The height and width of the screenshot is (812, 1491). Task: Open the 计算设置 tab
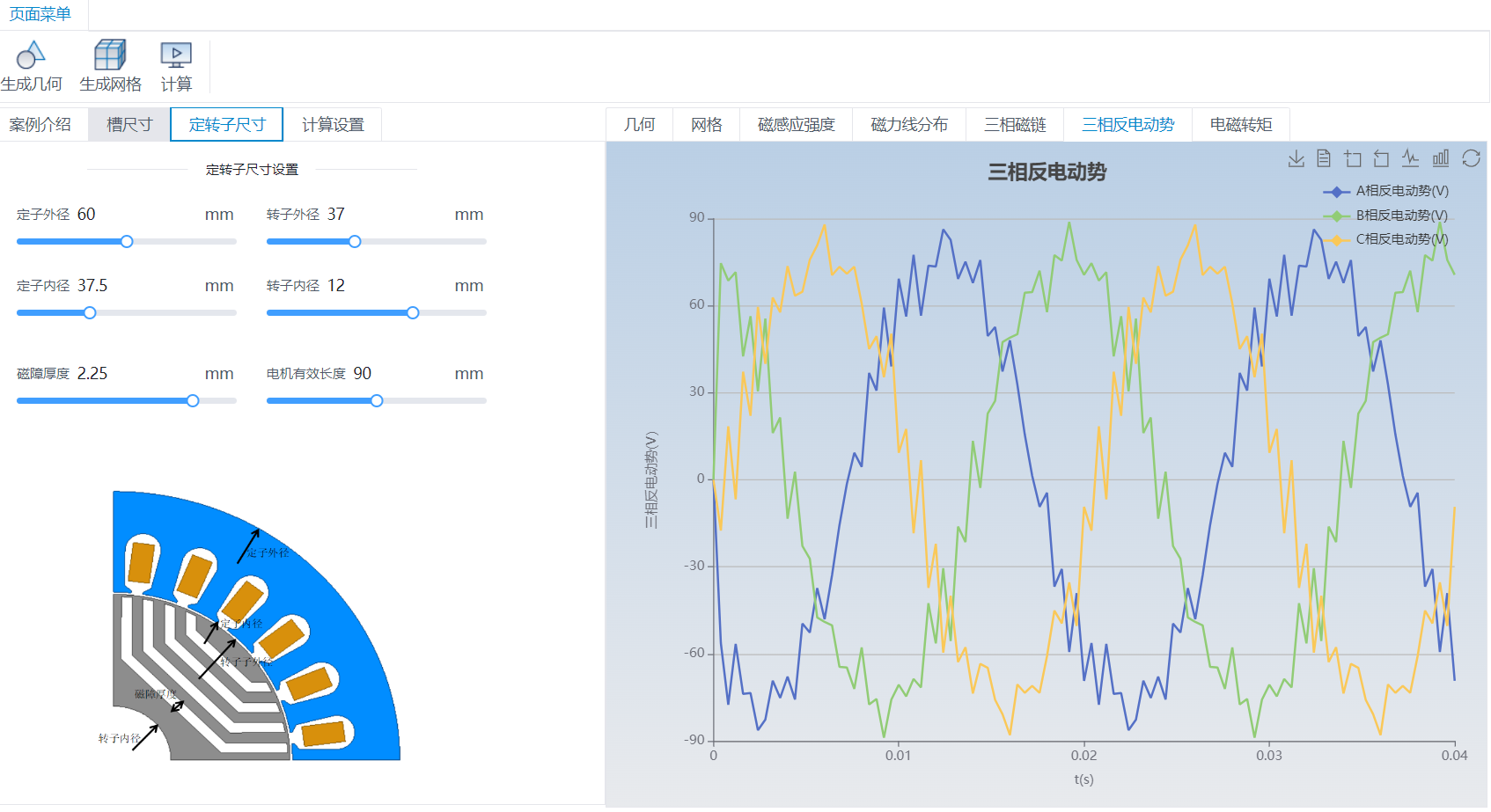333,125
